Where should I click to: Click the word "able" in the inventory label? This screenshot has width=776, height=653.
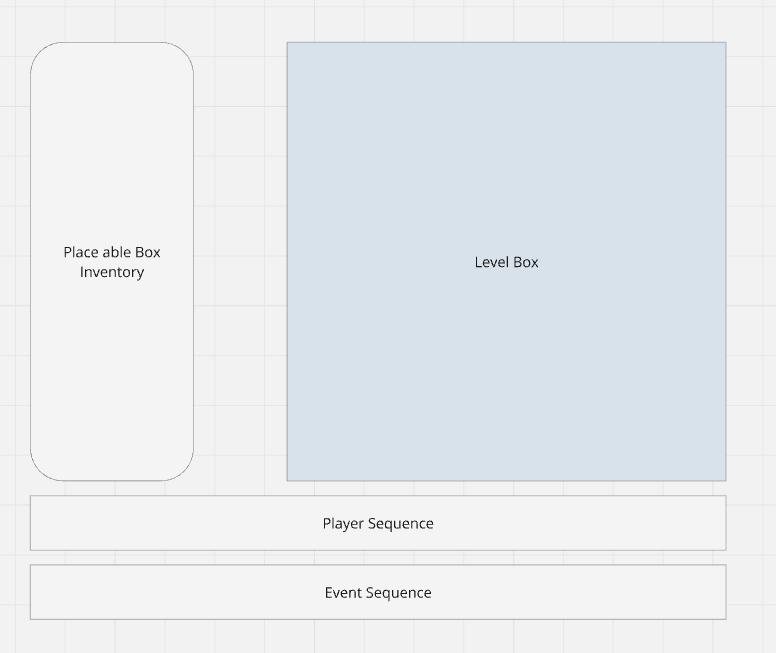[x=117, y=252]
